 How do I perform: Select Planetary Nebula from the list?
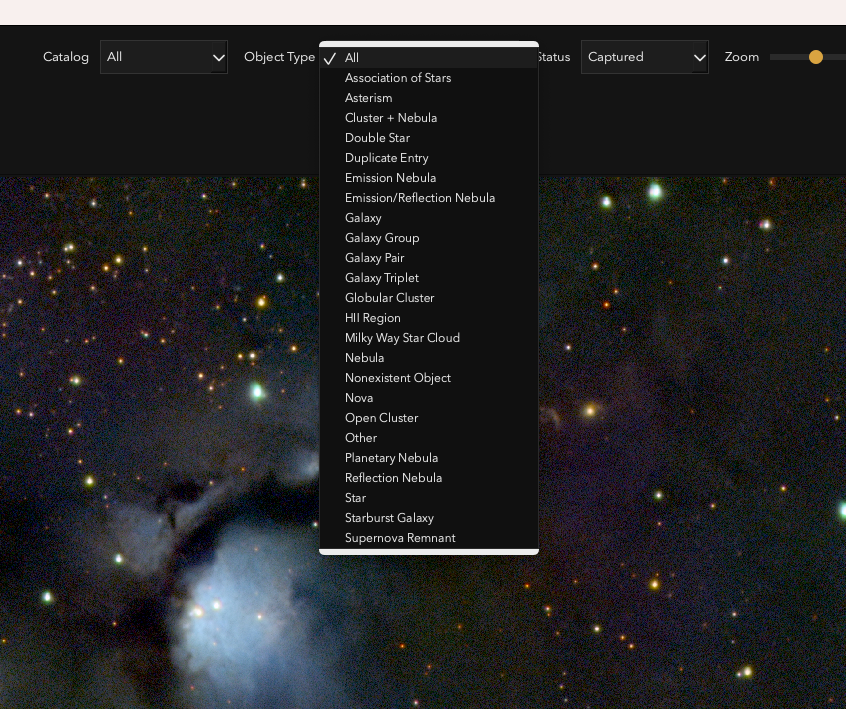click(391, 458)
